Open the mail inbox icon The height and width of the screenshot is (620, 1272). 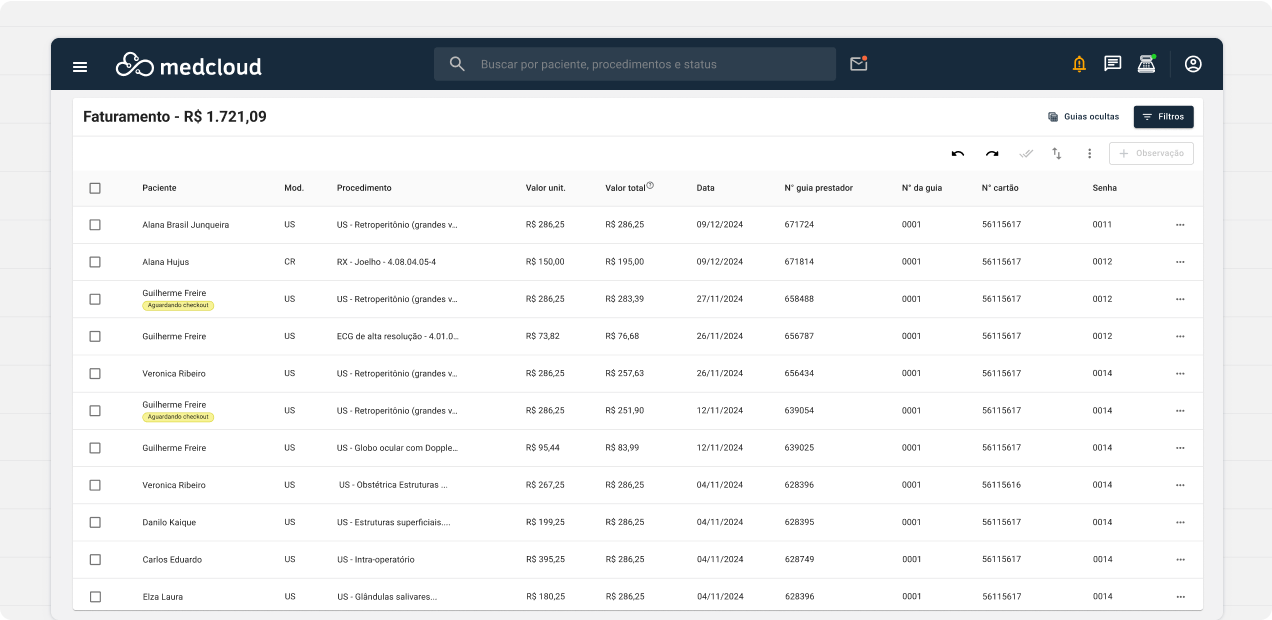tap(858, 64)
